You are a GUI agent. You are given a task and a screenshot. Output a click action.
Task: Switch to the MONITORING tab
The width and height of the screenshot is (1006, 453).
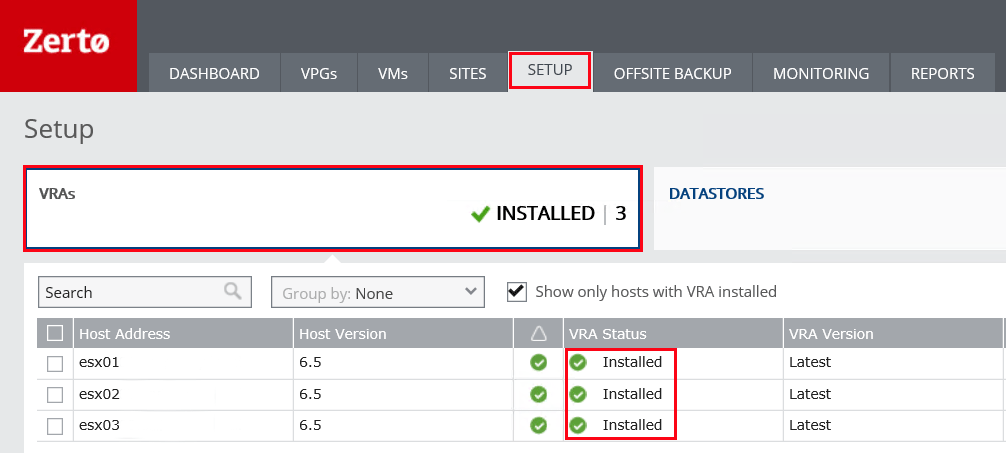pyautogui.click(x=821, y=73)
